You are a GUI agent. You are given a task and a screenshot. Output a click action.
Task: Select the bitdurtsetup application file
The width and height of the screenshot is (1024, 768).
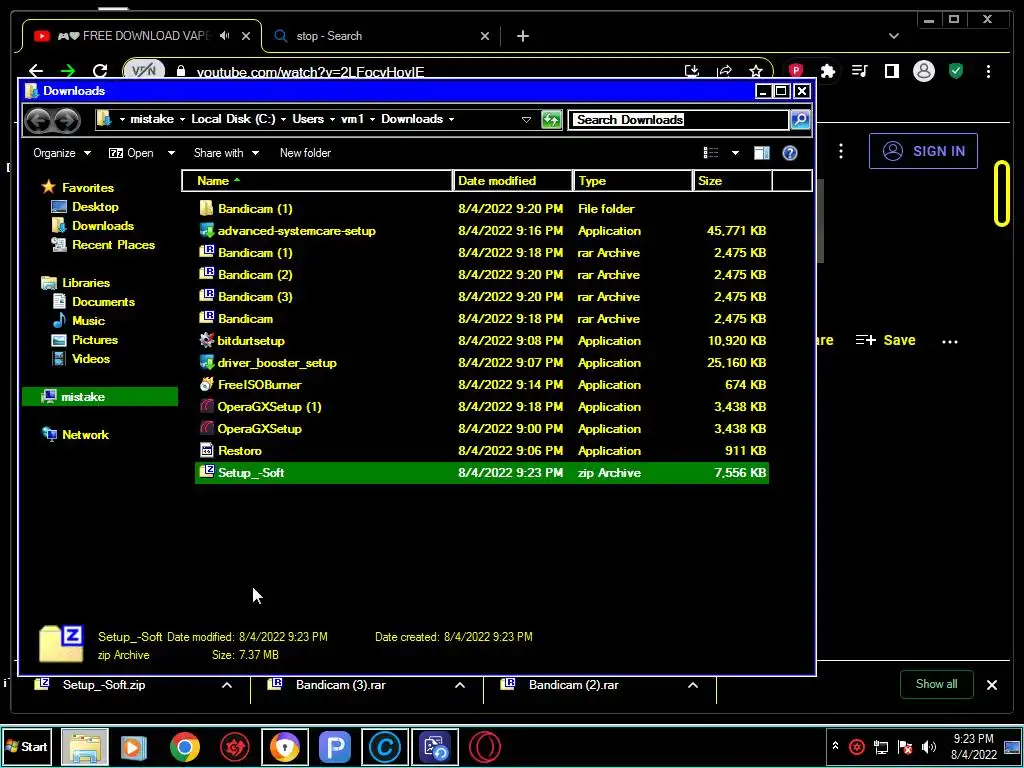(x=481, y=341)
